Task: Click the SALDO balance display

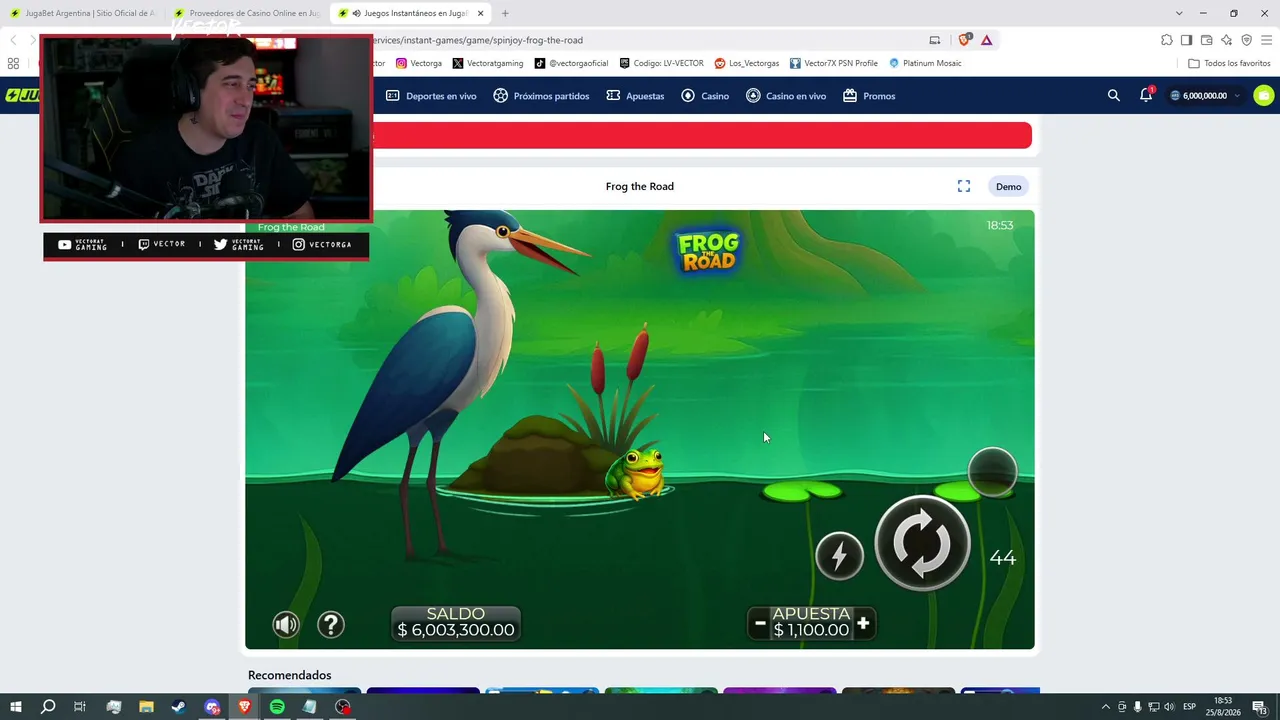Action: tap(456, 622)
